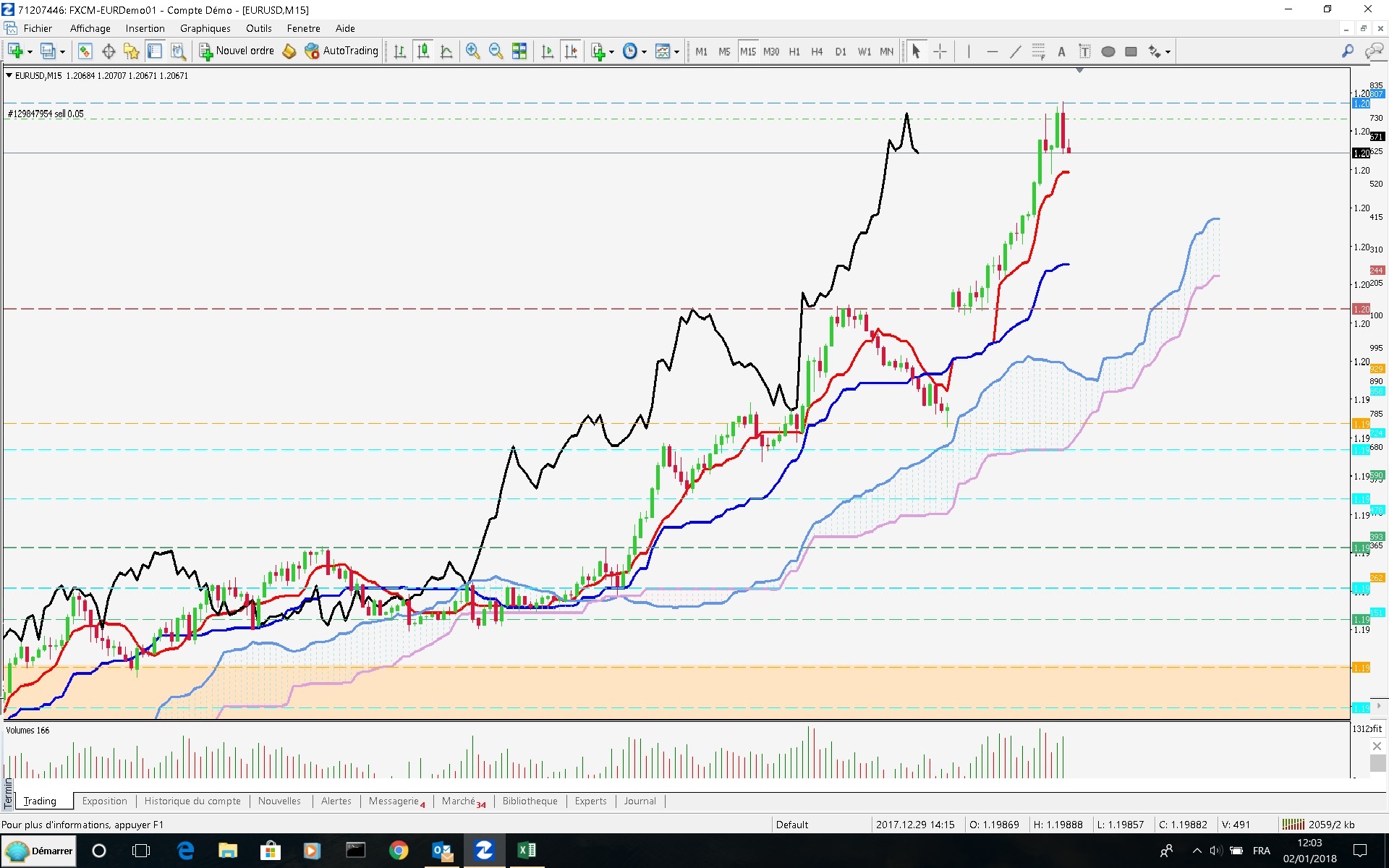Toggle the Terminal panel
Viewport: 1389px width, 868px height.
tap(154, 51)
